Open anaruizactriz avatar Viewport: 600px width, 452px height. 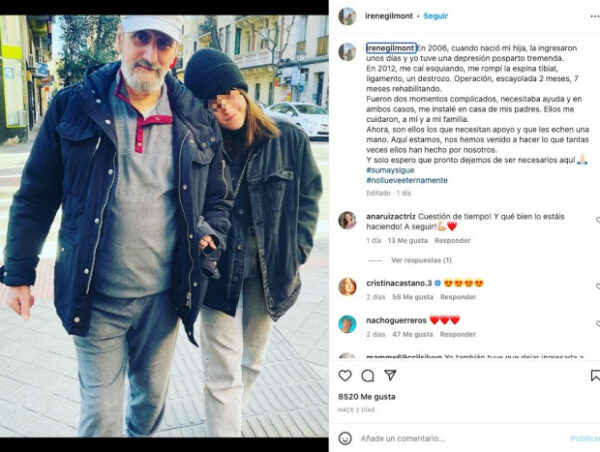347,220
